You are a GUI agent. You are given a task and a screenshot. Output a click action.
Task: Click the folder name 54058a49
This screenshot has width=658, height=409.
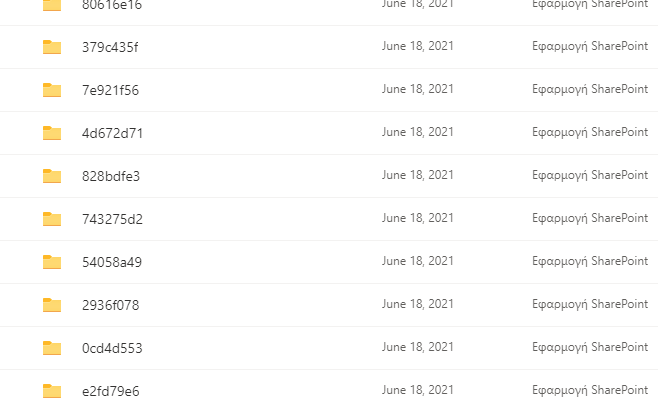point(112,262)
